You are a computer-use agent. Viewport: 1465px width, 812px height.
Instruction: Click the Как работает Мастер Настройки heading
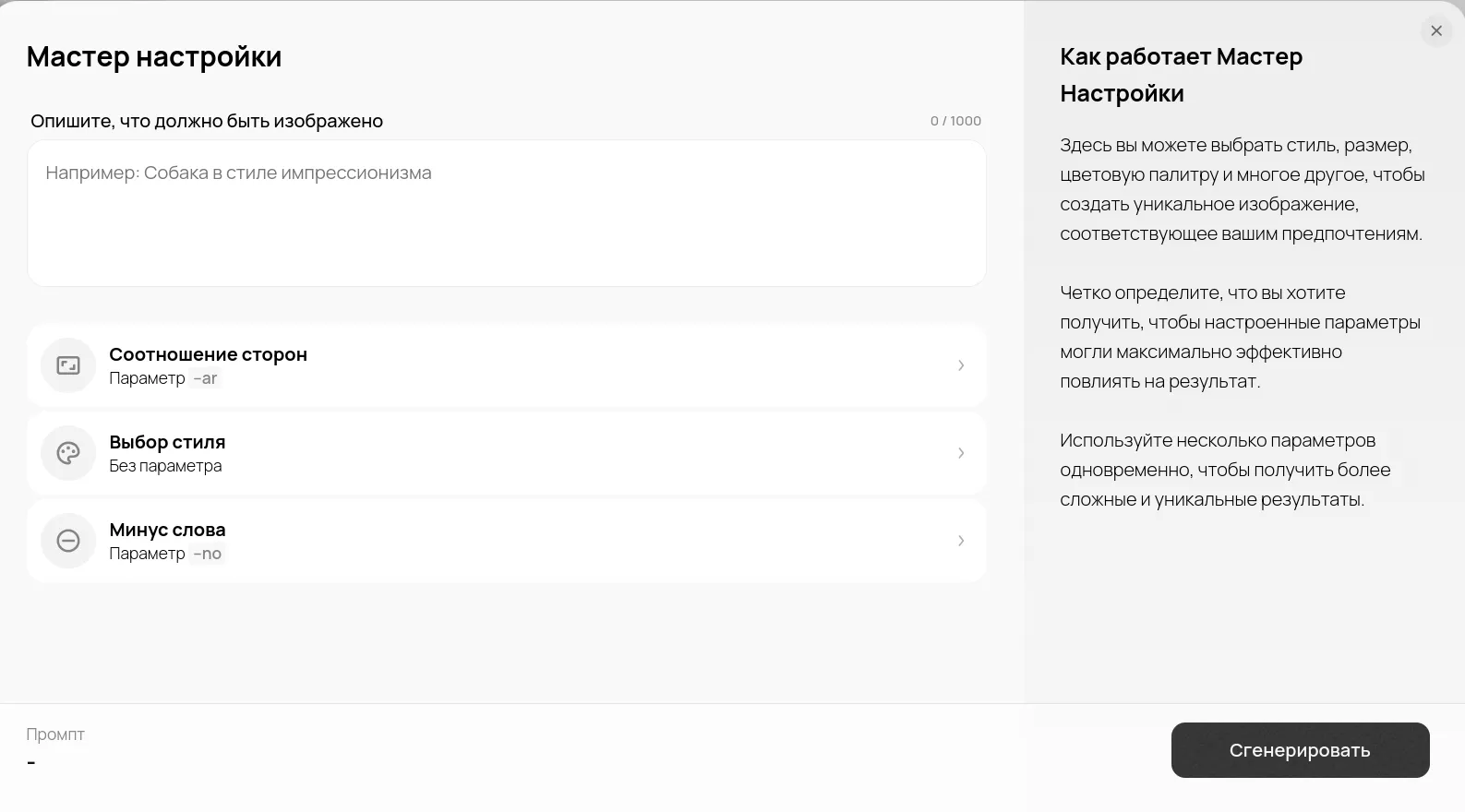[1181, 75]
